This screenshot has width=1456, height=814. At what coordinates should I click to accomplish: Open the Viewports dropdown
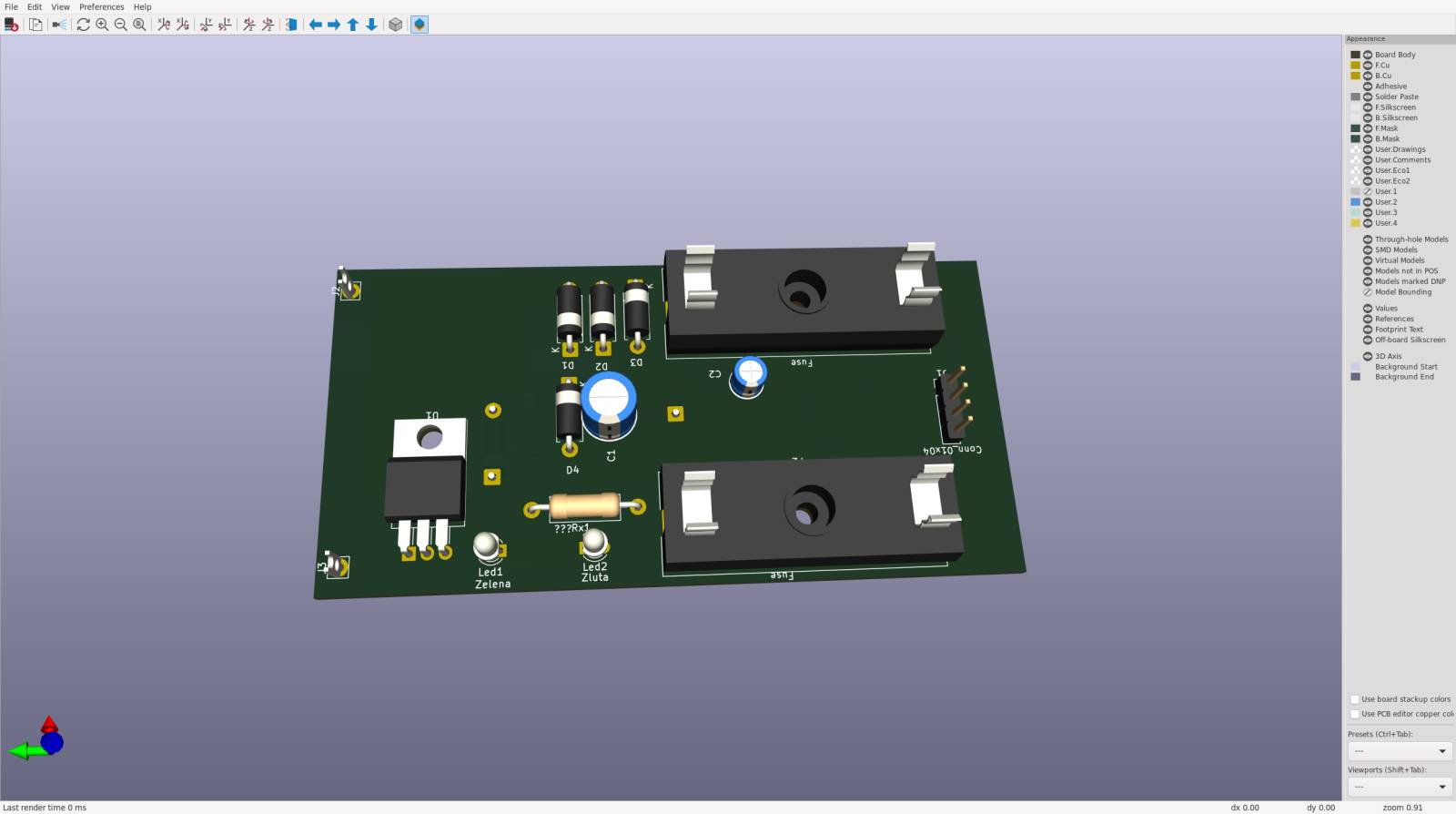click(x=1399, y=787)
